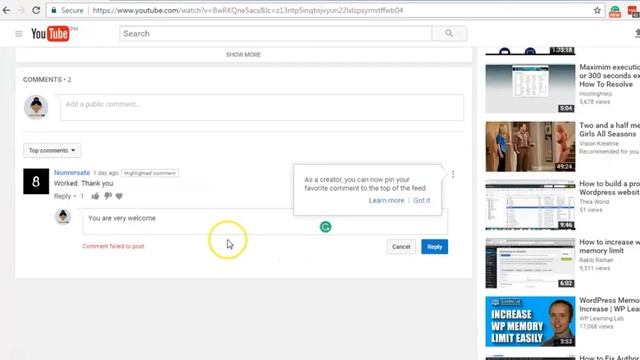Bookmark the page with the star icon
This screenshot has height=360, width=640.
coord(597,10)
